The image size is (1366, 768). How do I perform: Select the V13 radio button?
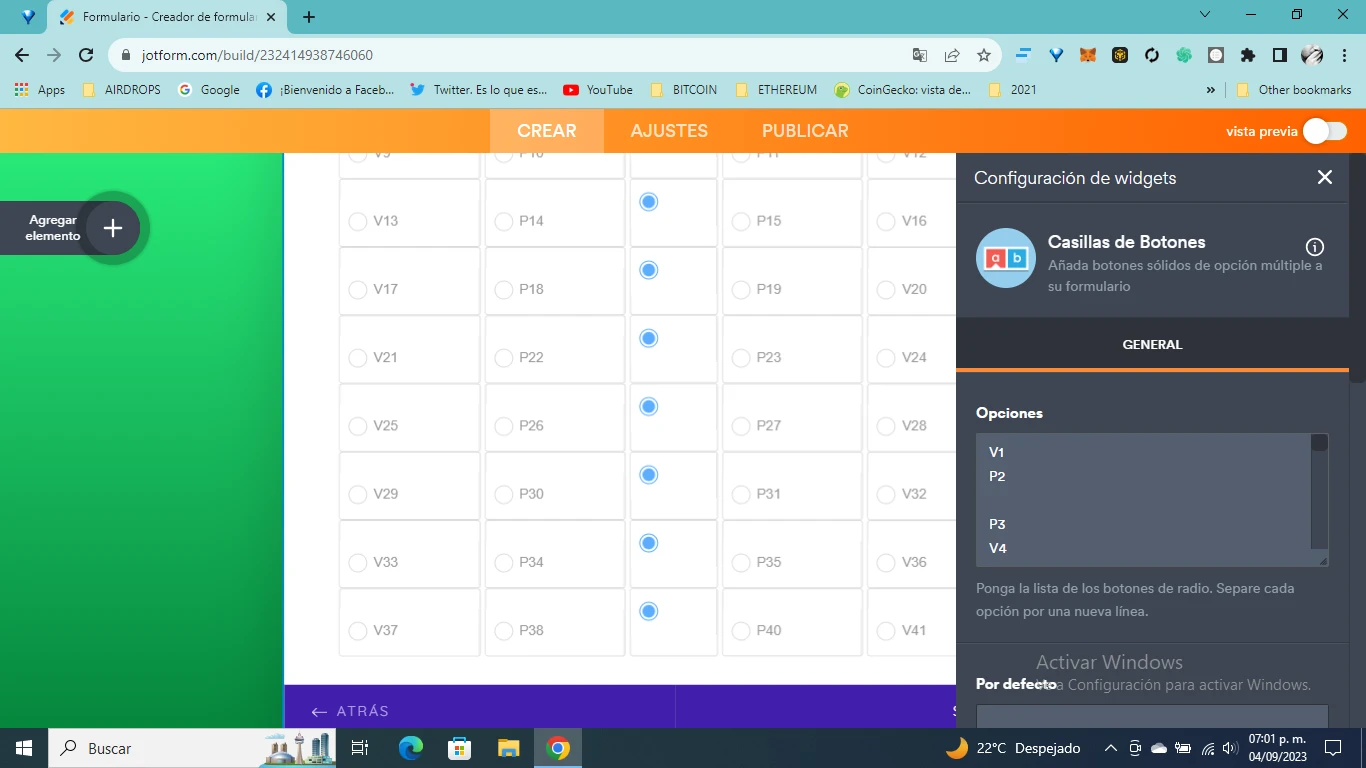pos(358,221)
